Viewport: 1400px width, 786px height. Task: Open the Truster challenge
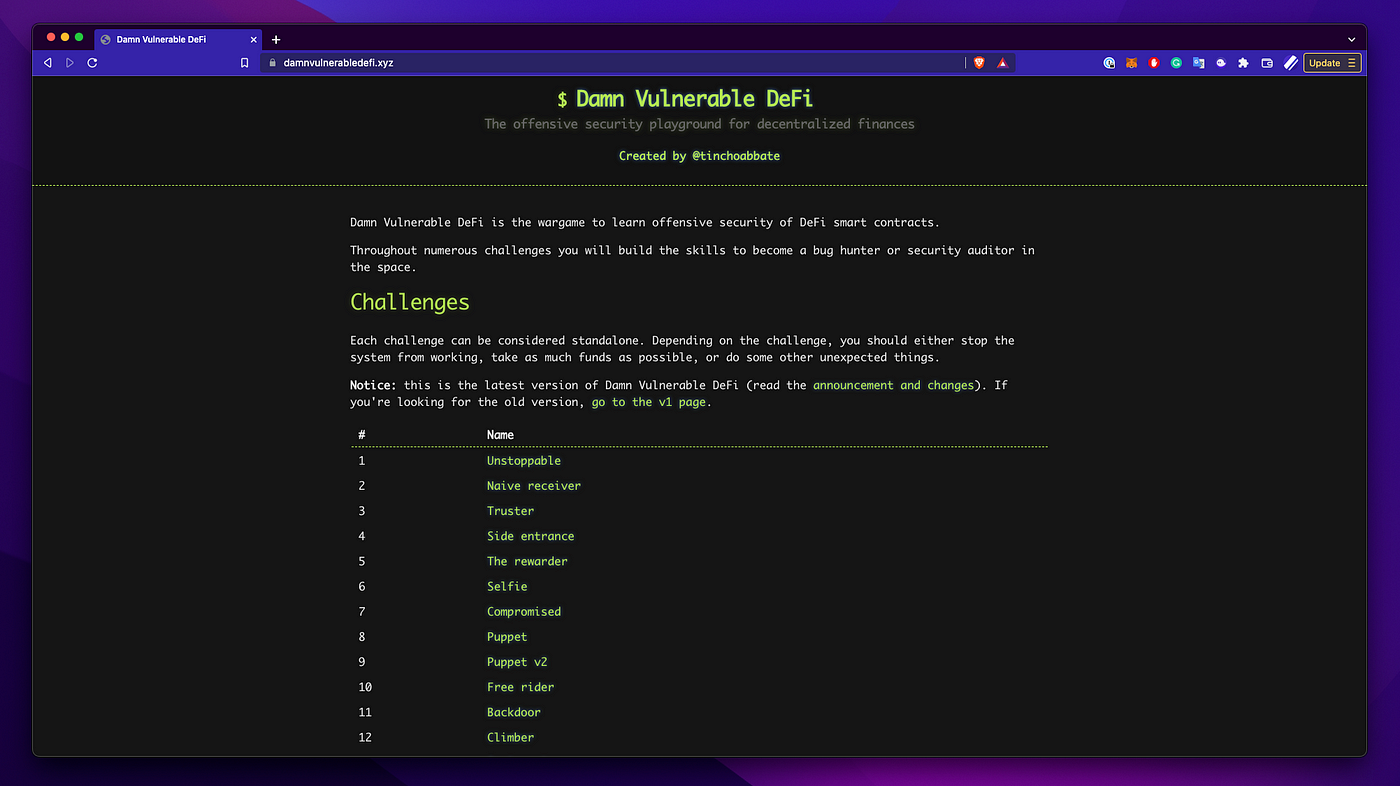pos(511,511)
